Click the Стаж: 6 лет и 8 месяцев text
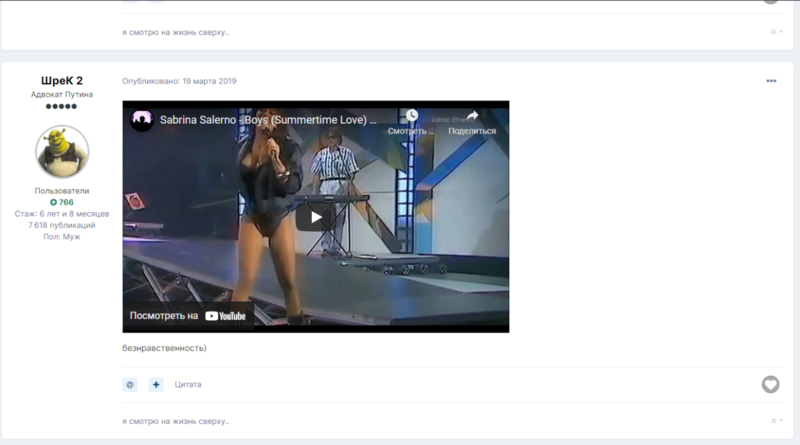 tap(62, 213)
